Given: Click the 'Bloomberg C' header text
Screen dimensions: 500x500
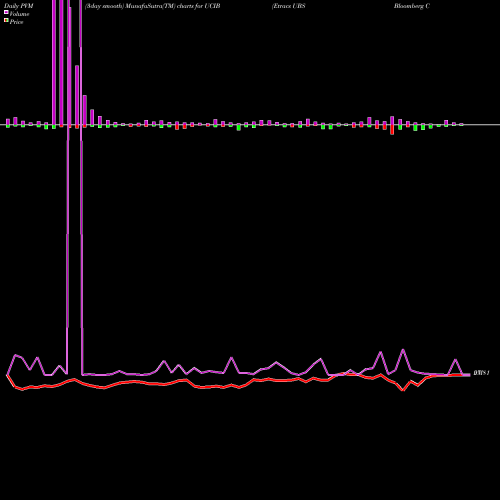Looking at the screenshot, I should 412,6.
